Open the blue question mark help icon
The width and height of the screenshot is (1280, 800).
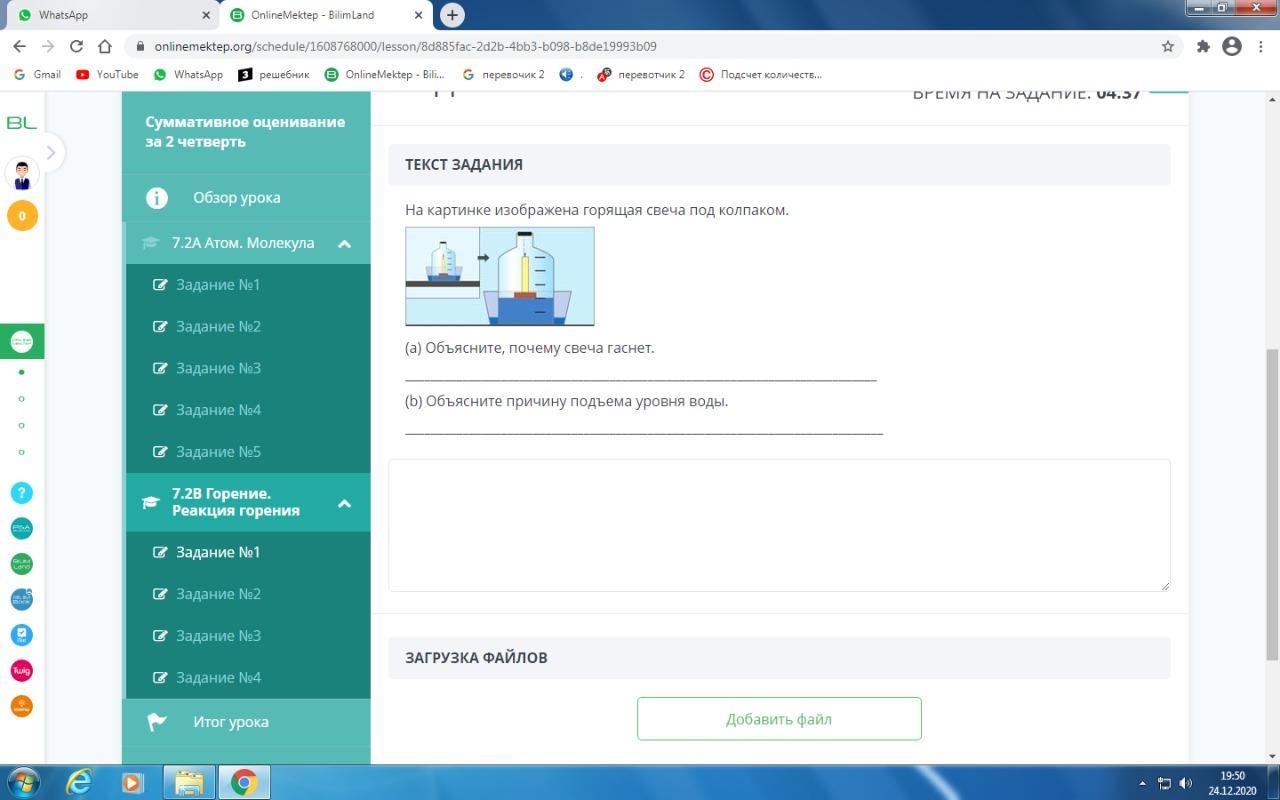tap(21, 493)
